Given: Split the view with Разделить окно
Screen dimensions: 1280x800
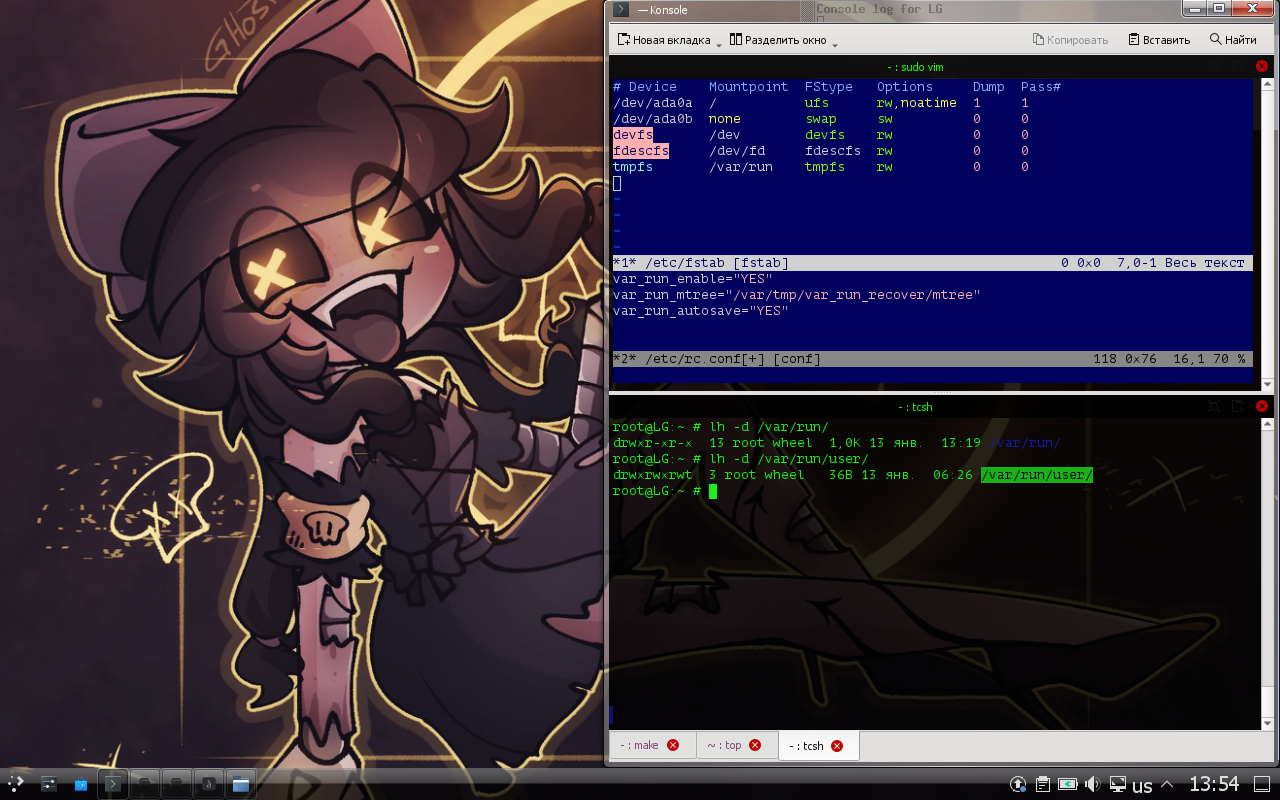Looking at the screenshot, I should 778,40.
